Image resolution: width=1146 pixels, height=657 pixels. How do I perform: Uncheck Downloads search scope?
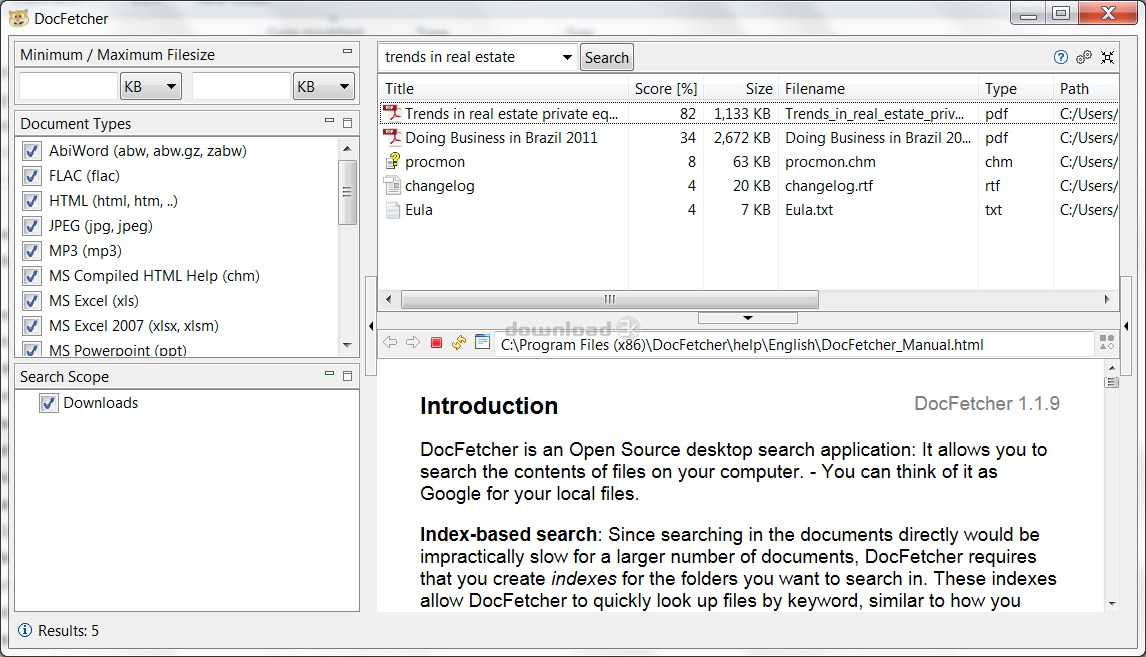pos(49,403)
